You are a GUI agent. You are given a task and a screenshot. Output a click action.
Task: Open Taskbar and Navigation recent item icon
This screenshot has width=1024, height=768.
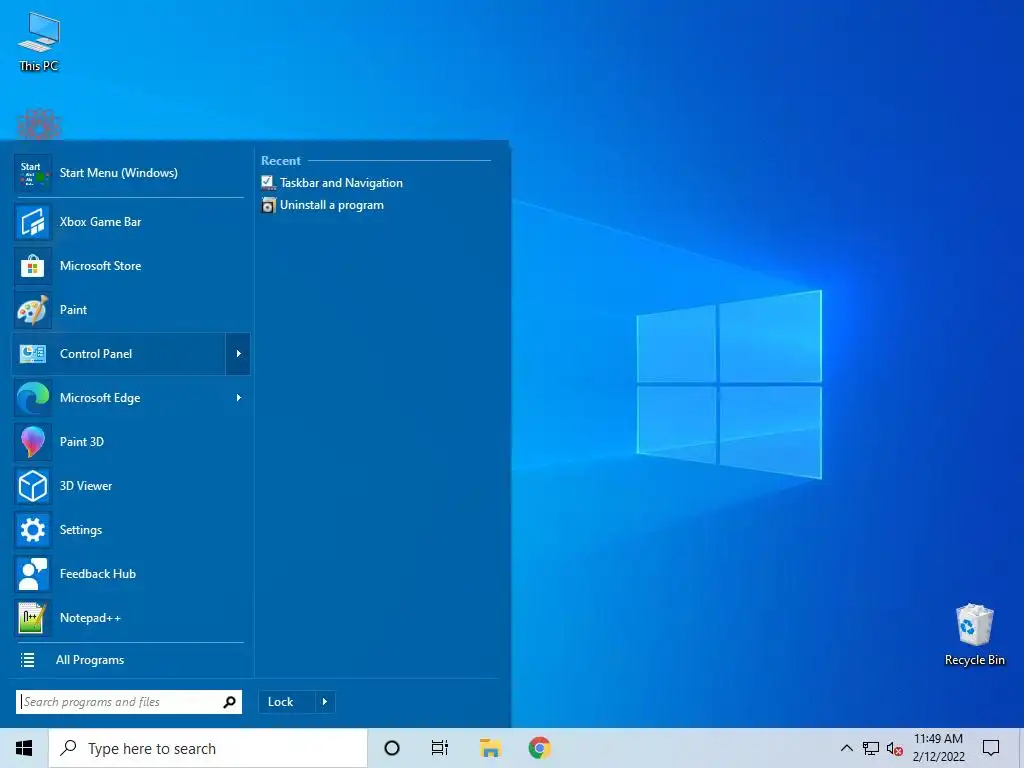pyautogui.click(x=268, y=183)
